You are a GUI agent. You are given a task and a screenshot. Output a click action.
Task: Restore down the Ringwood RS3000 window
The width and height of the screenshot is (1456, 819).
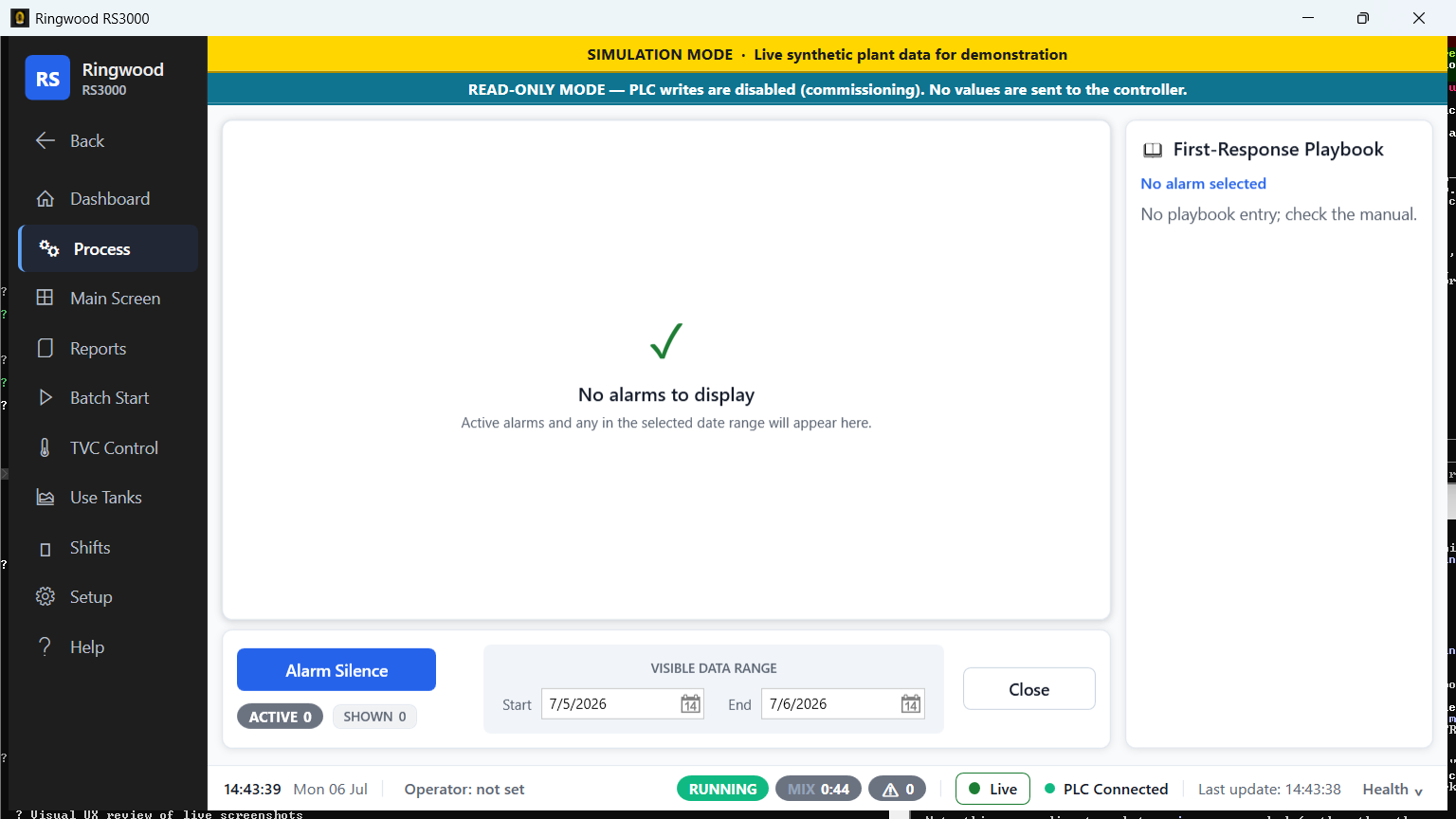click(1362, 18)
